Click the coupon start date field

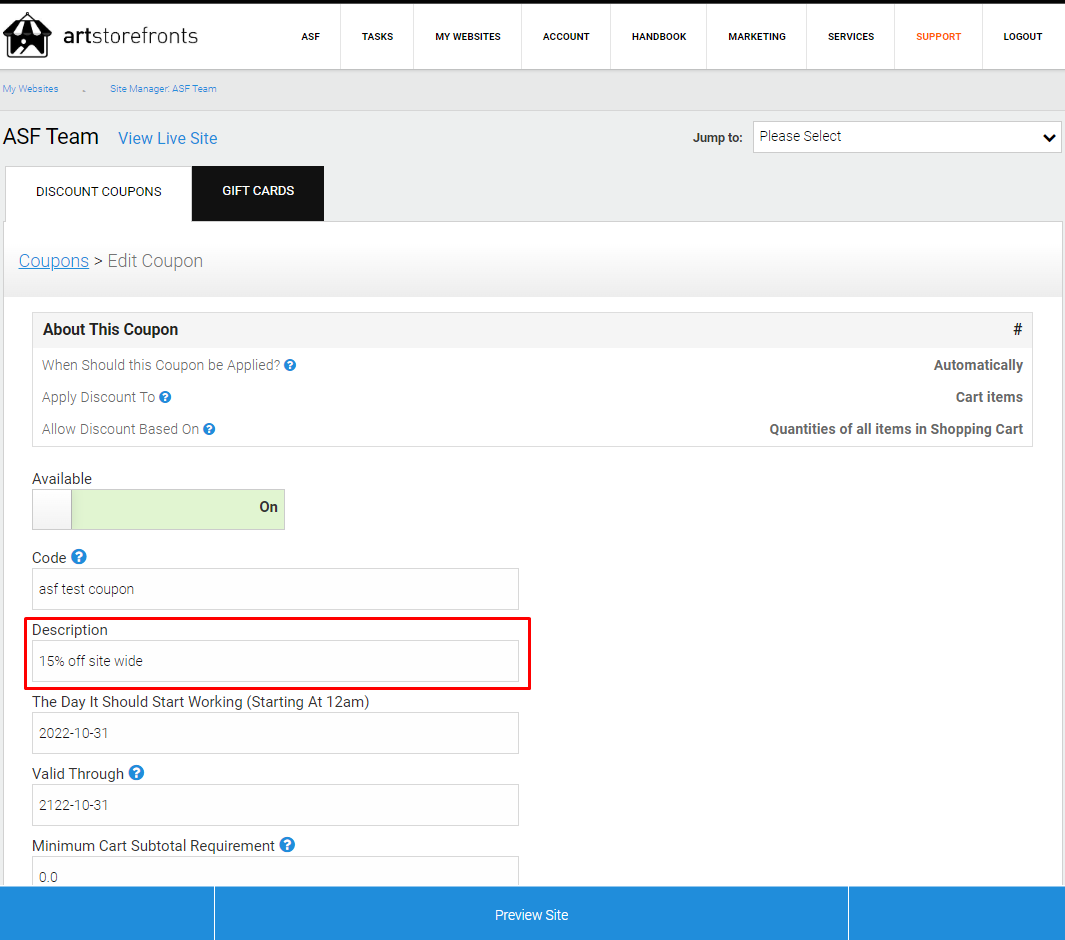(275, 733)
